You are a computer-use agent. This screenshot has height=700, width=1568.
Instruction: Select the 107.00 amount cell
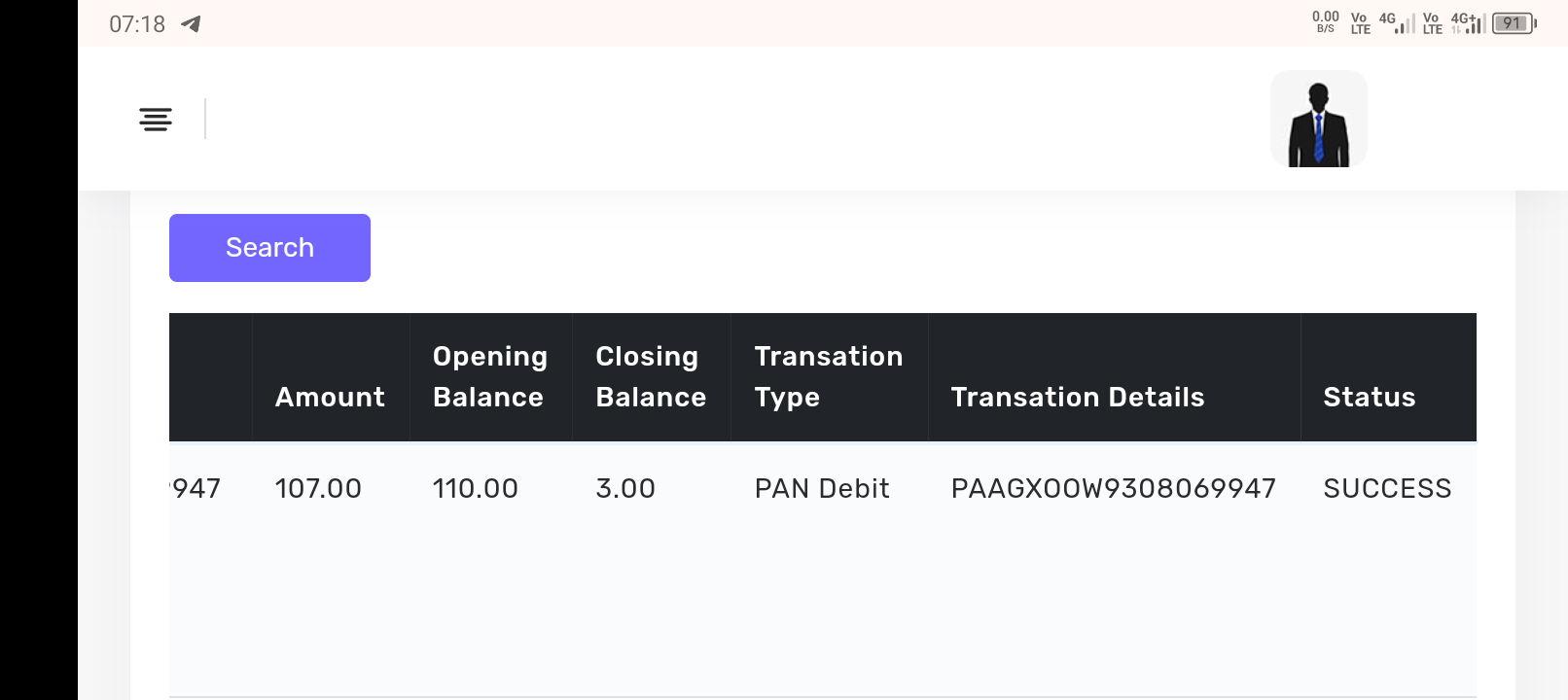318,488
